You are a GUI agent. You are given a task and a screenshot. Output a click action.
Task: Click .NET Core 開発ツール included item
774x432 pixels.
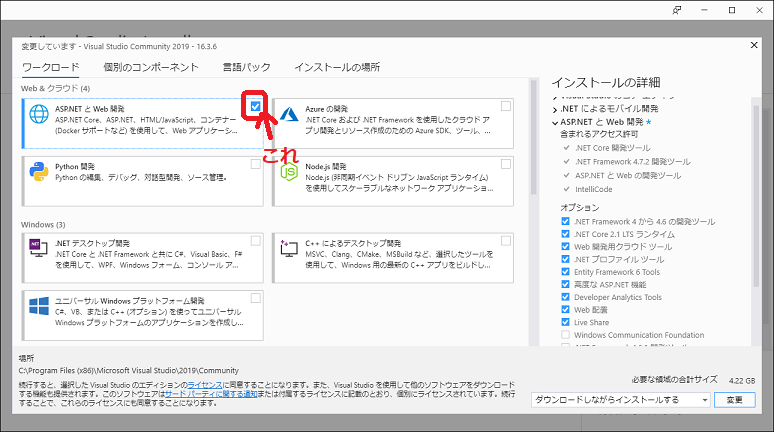[613, 148]
